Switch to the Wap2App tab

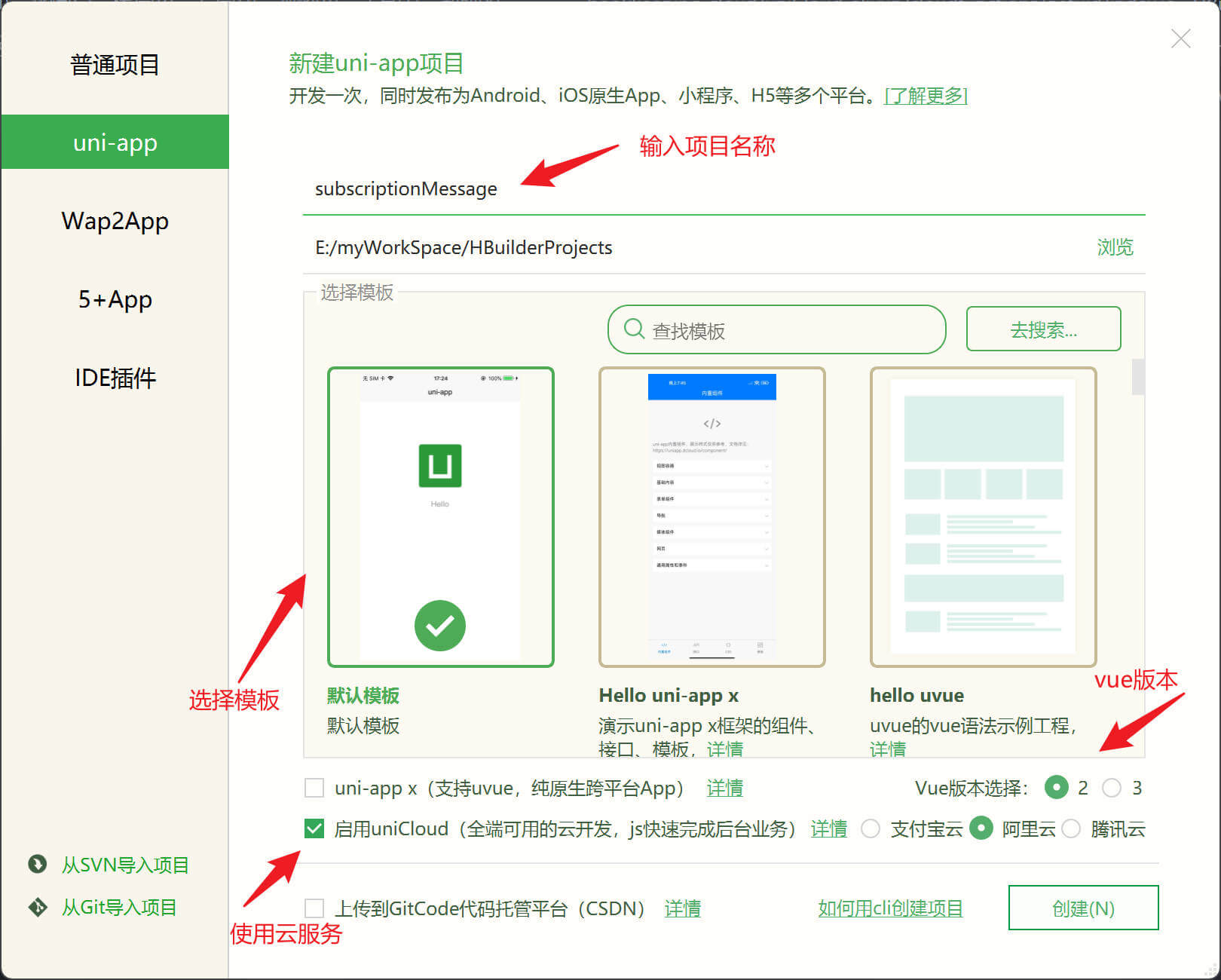(115, 221)
